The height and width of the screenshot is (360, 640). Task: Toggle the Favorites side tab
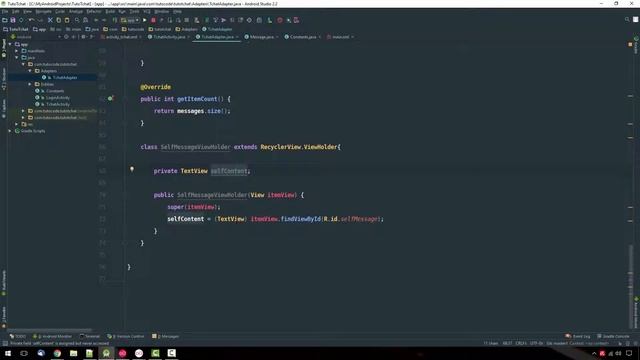[4, 317]
